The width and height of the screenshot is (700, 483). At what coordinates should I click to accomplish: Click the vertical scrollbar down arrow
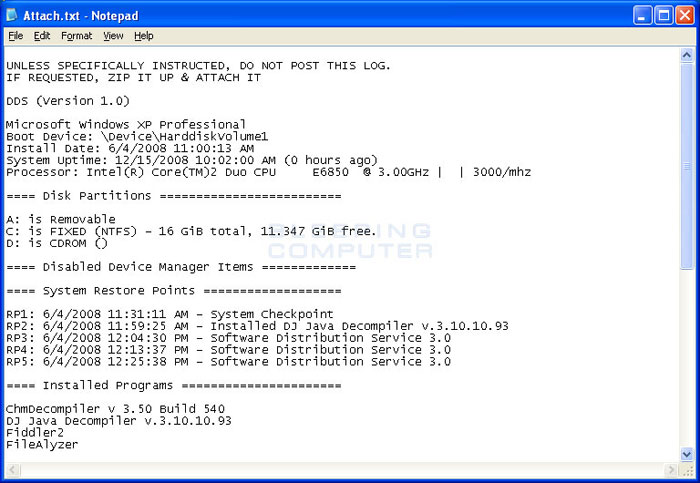click(687, 454)
